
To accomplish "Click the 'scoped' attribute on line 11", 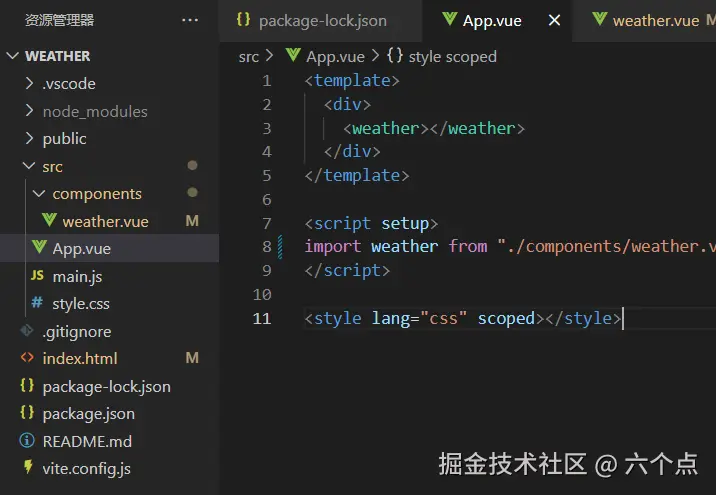I will click(x=506, y=319).
